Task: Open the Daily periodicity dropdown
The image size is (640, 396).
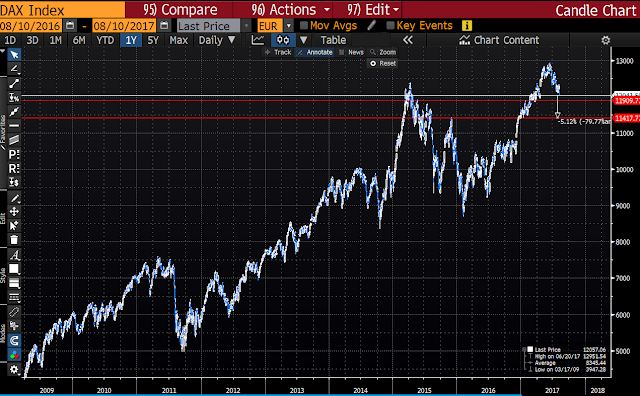Action: click(217, 40)
